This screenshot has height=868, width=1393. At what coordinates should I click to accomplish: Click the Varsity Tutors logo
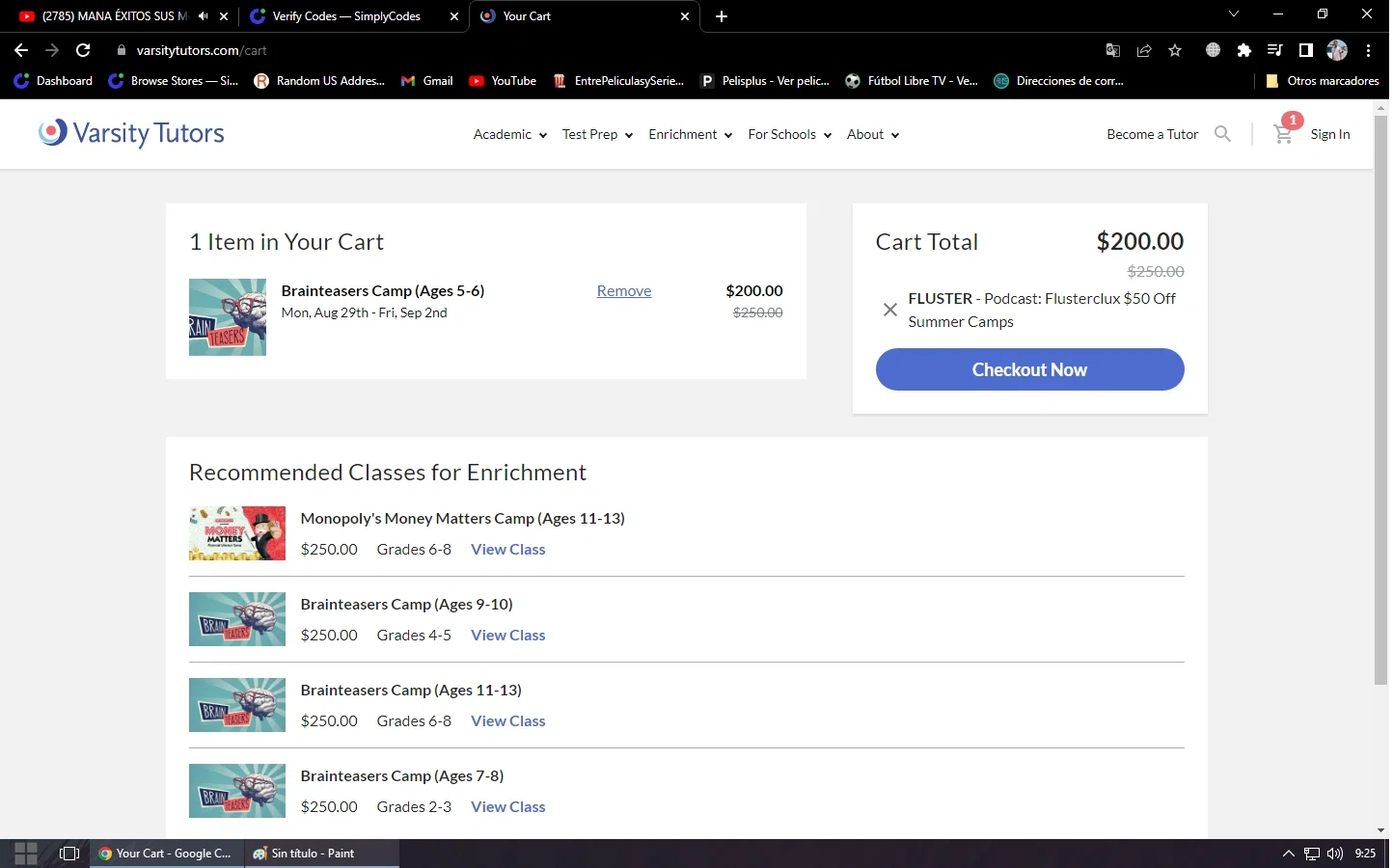[131, 133]
